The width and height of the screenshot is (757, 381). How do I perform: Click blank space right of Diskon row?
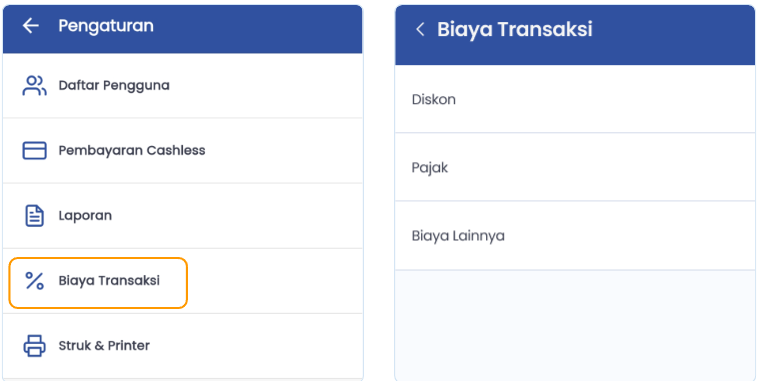[605, 99]
